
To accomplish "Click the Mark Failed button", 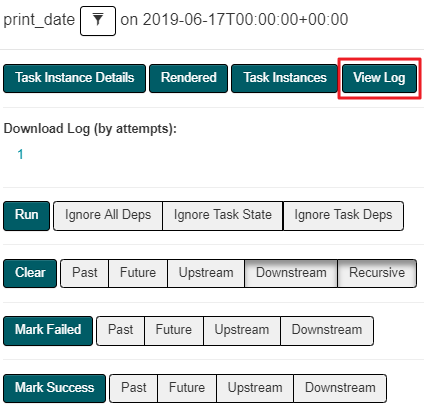I will [x=48, y=331].
